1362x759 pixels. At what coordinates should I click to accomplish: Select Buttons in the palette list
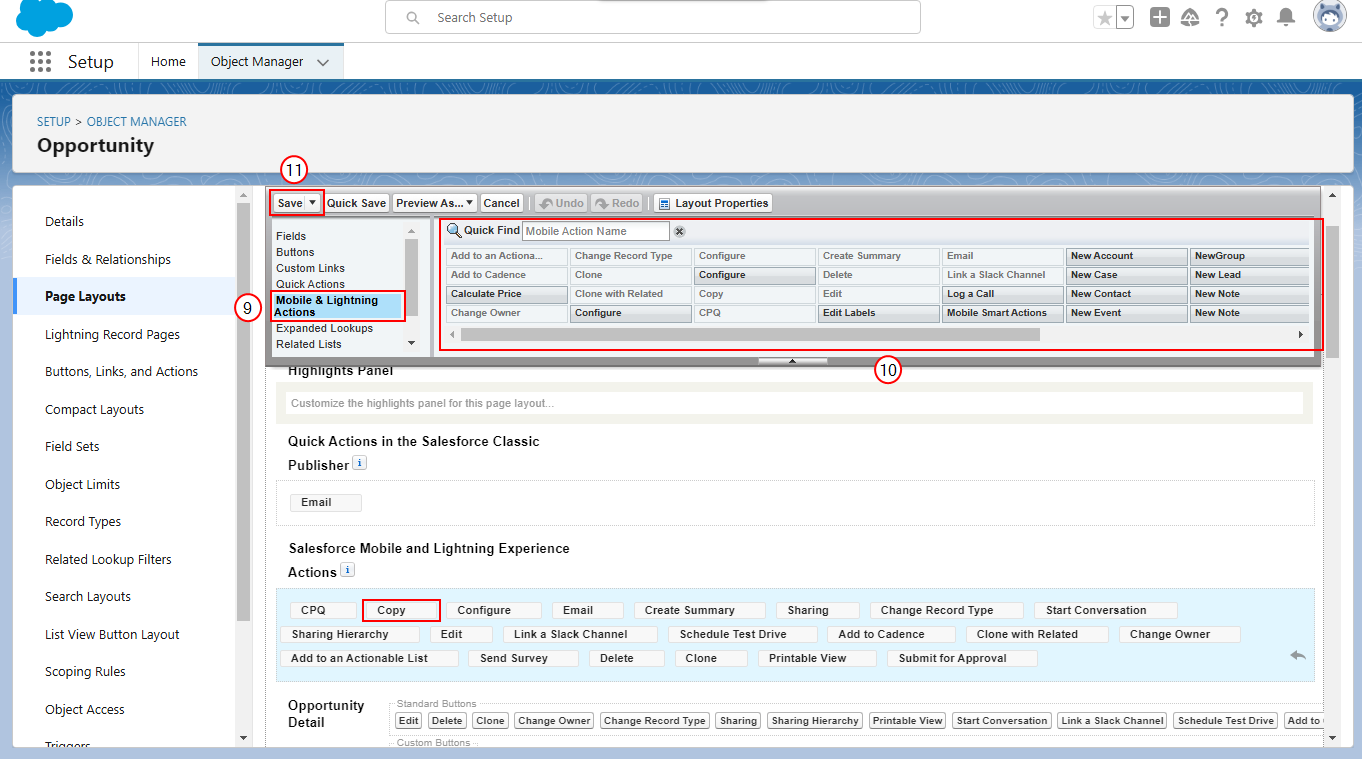pos(295,252)
